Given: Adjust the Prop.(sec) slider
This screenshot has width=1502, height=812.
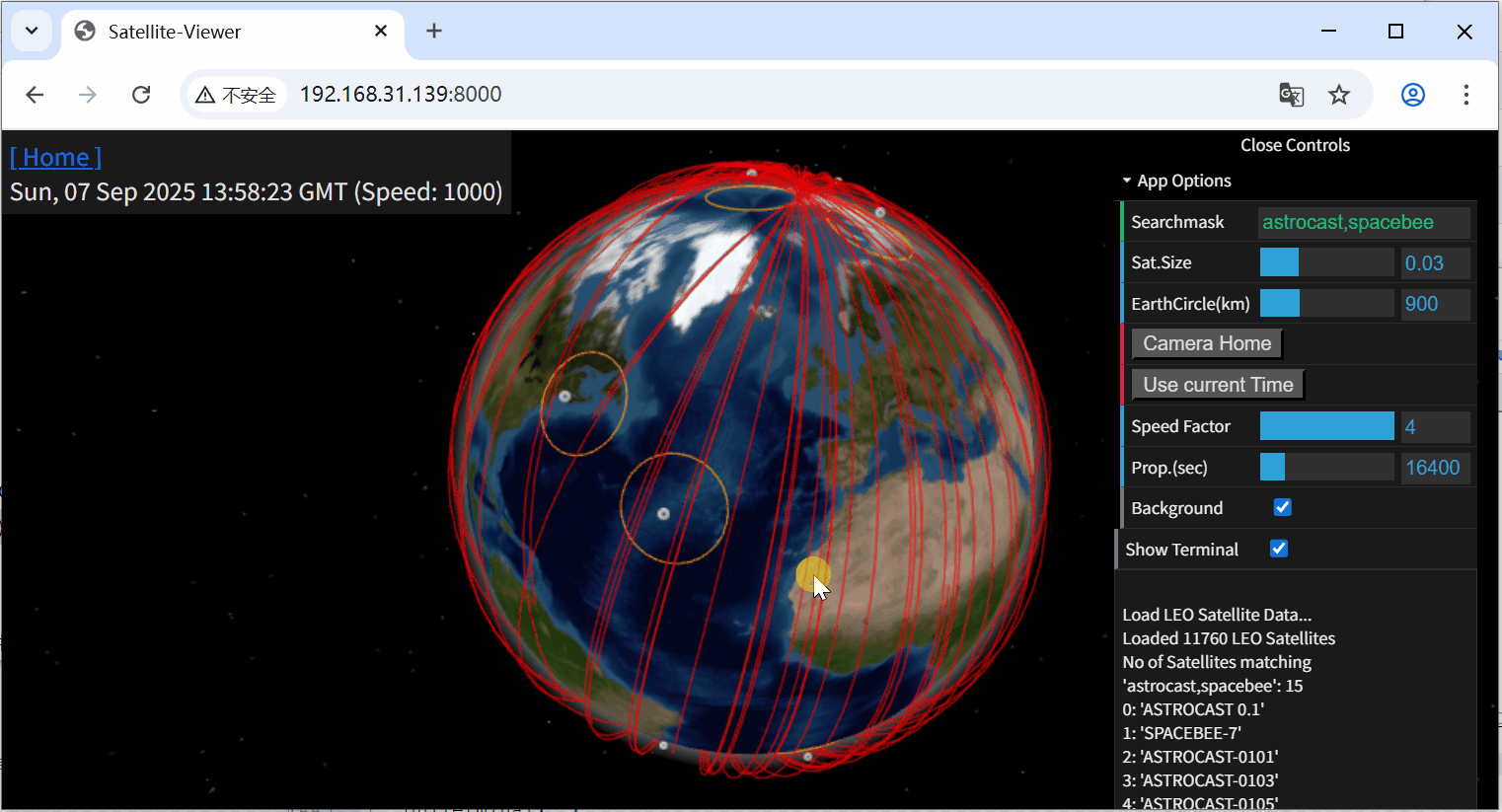Looking at the screenshot, I should 1326,467.
